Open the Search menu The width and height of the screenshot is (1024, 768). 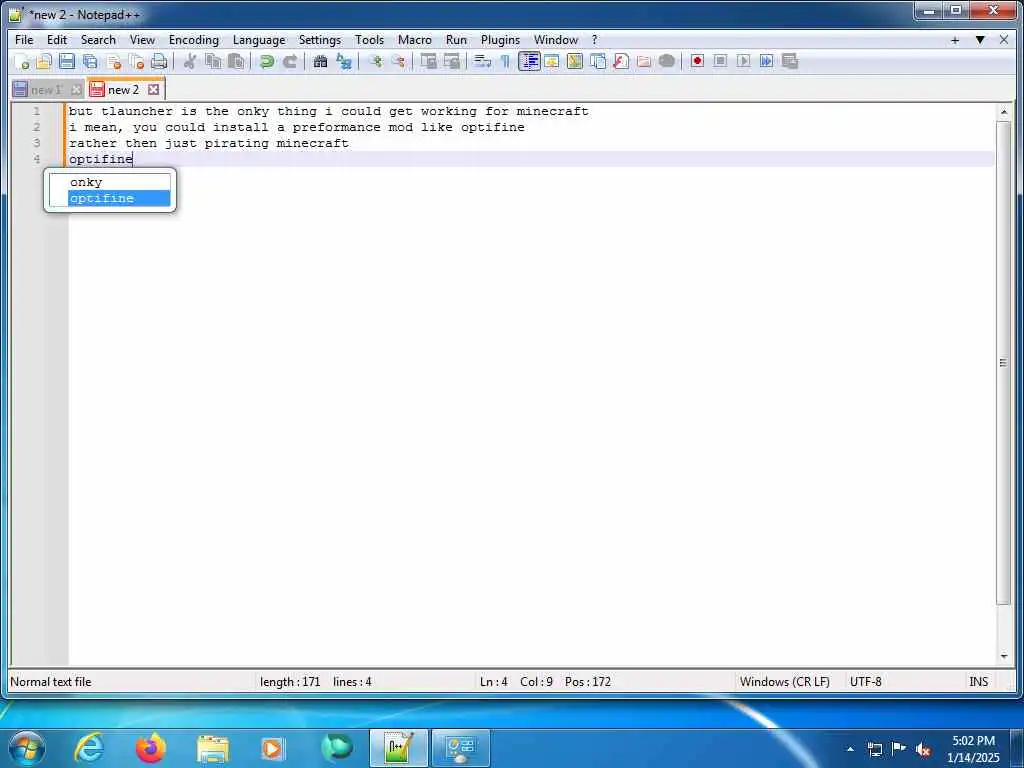(98, 40)
